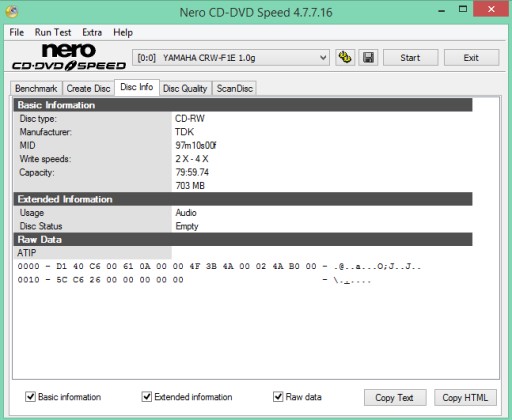Click the raw data row starting 0000
The width and height of the screenshot is (512, 420).
click(219, 266)
